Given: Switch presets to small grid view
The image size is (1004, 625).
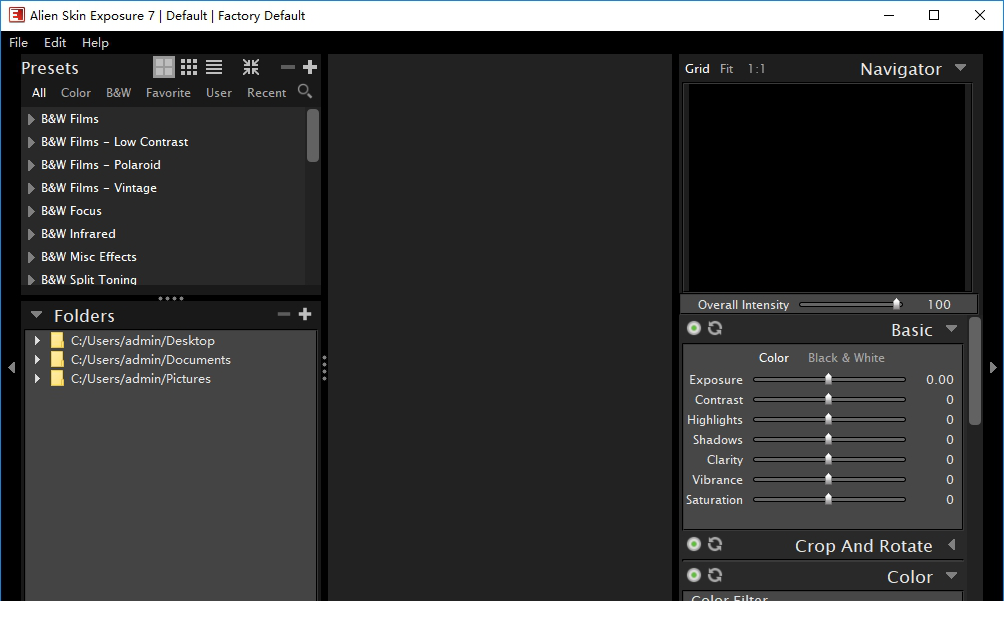Looking at the screenshot, I should (x=189, y=67).
